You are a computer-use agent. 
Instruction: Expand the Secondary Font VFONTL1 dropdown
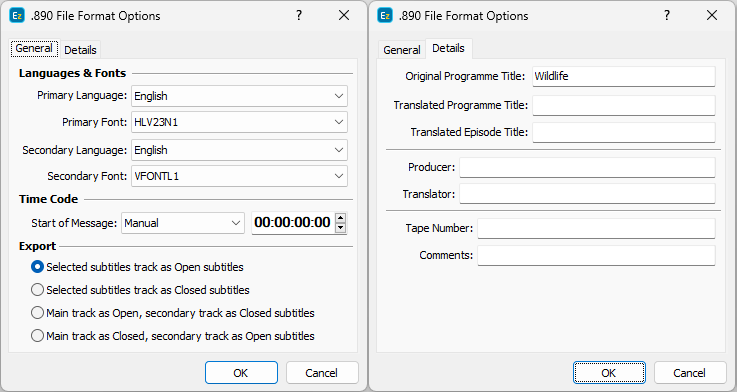click(239, 176)
